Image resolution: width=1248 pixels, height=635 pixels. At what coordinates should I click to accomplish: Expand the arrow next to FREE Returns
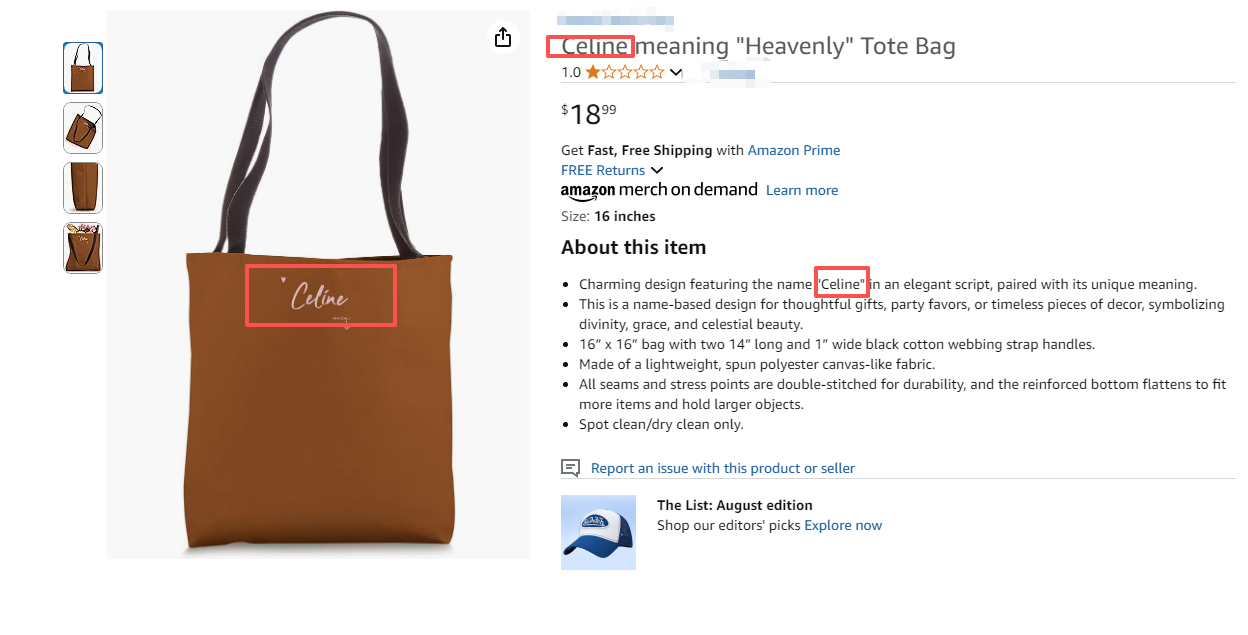pyautogui.click(x=657, y=171)
